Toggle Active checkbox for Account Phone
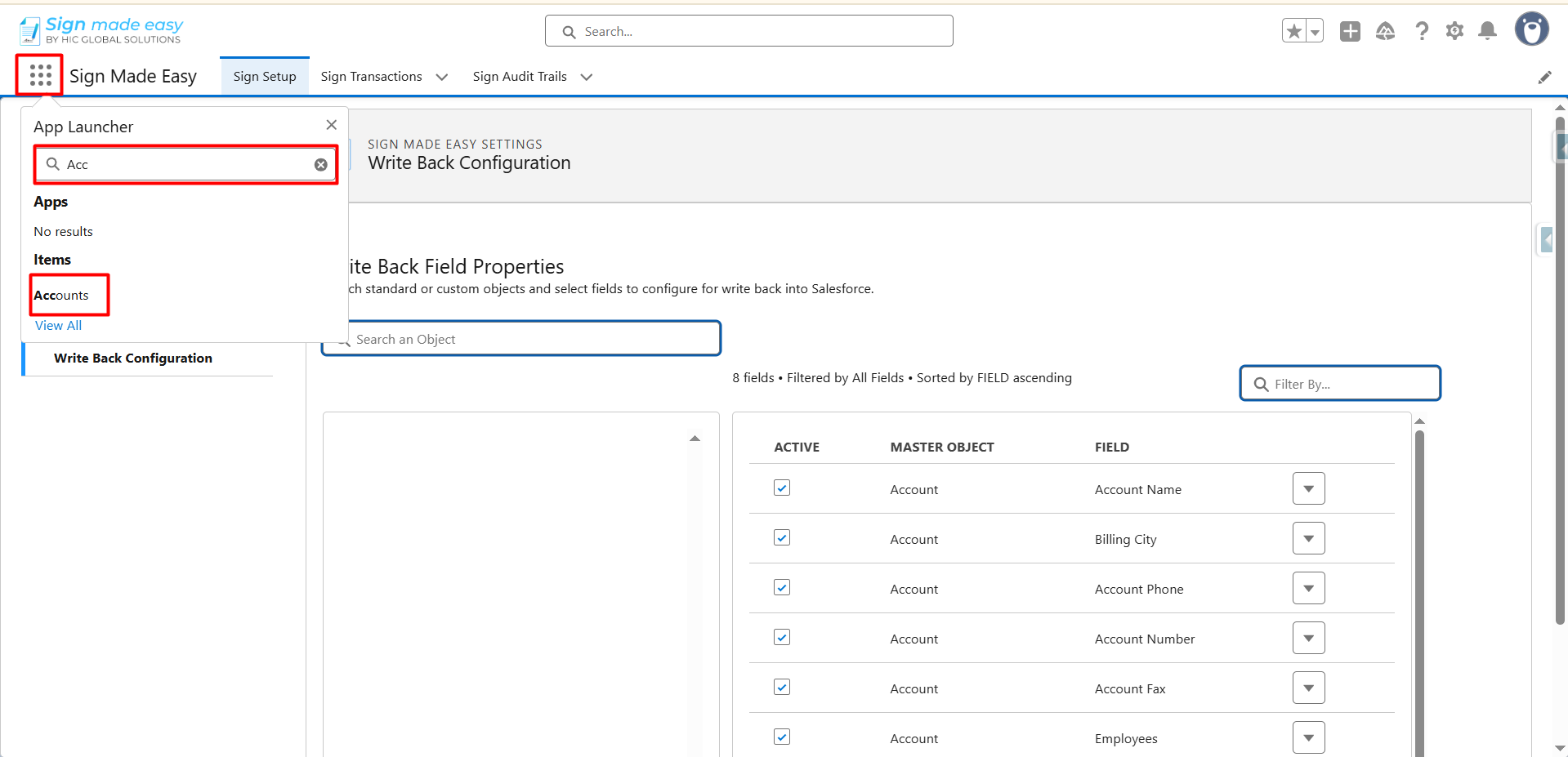 (782, 588)
